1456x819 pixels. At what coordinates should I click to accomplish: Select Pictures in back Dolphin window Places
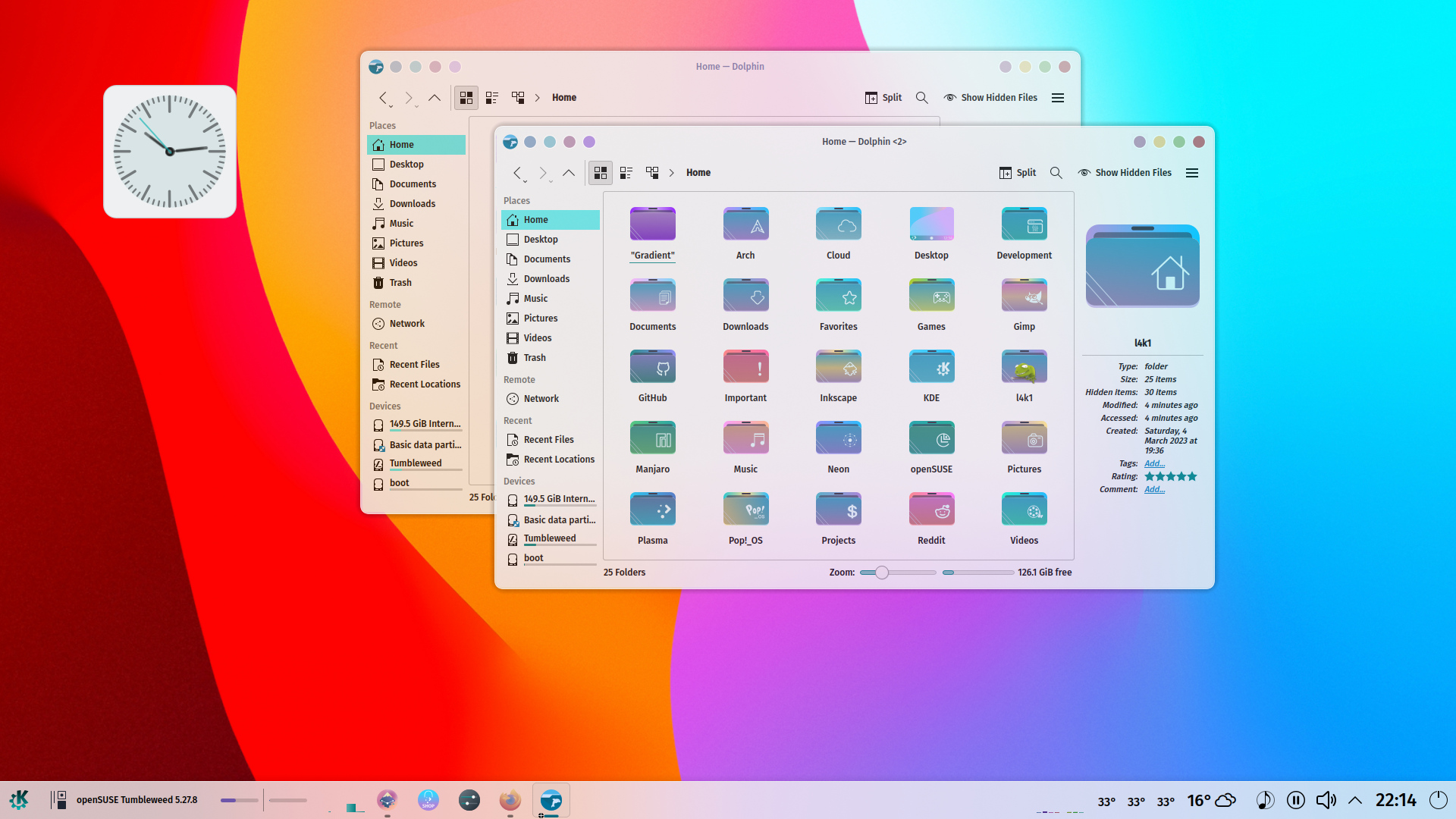(x=416, y=243)
